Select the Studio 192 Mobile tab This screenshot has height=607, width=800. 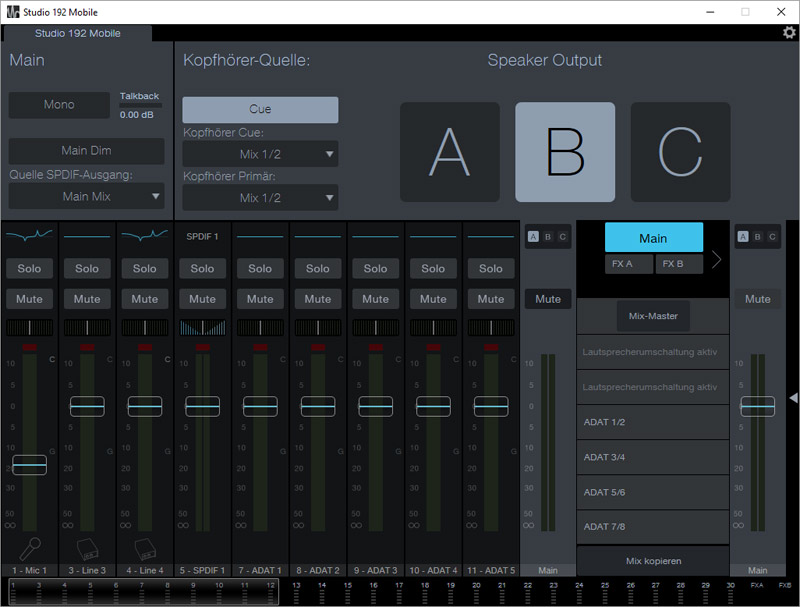(77, 33)
